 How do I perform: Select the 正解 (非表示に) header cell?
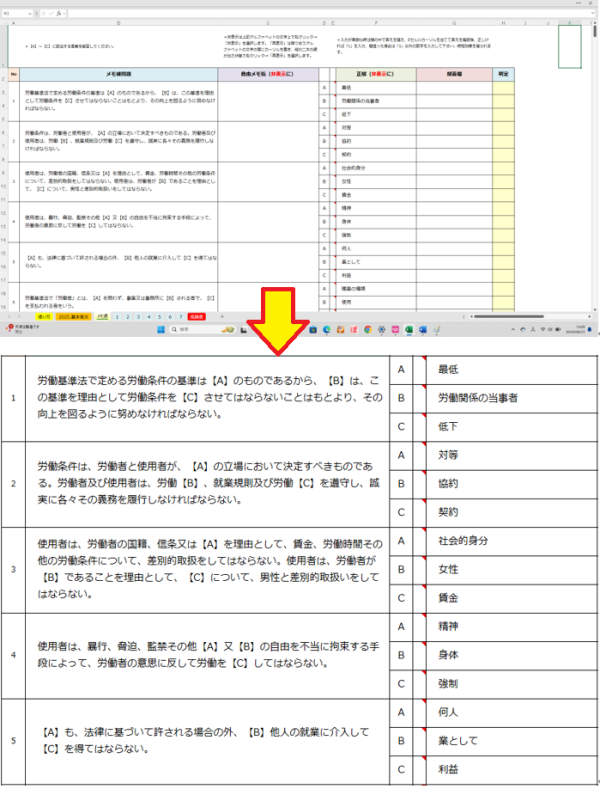coord(376,74)
